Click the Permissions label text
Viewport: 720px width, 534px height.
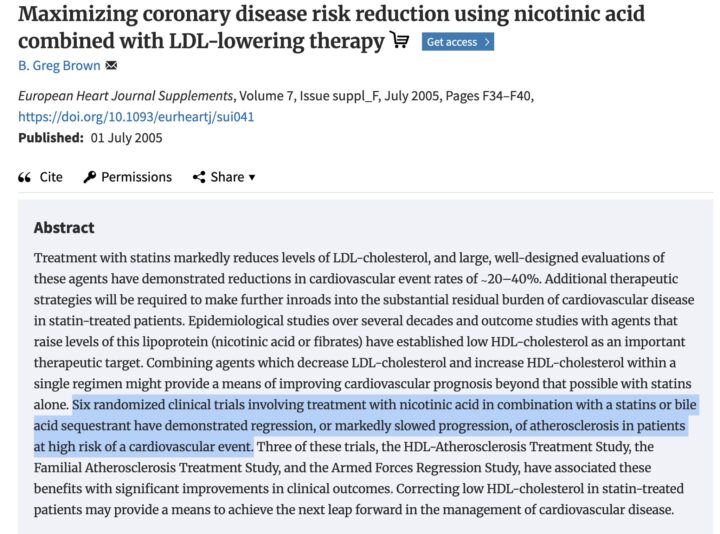coord(136,177)
